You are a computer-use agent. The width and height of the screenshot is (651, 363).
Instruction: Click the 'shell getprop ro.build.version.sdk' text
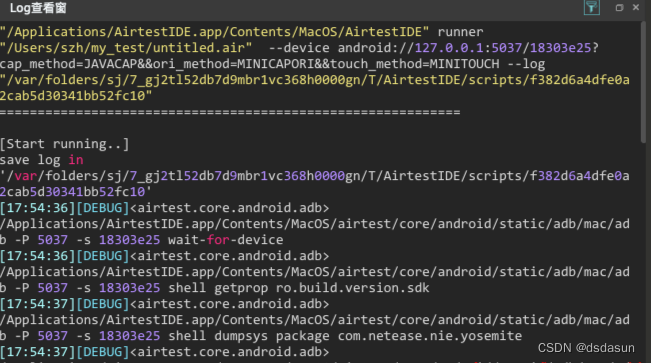299,288
